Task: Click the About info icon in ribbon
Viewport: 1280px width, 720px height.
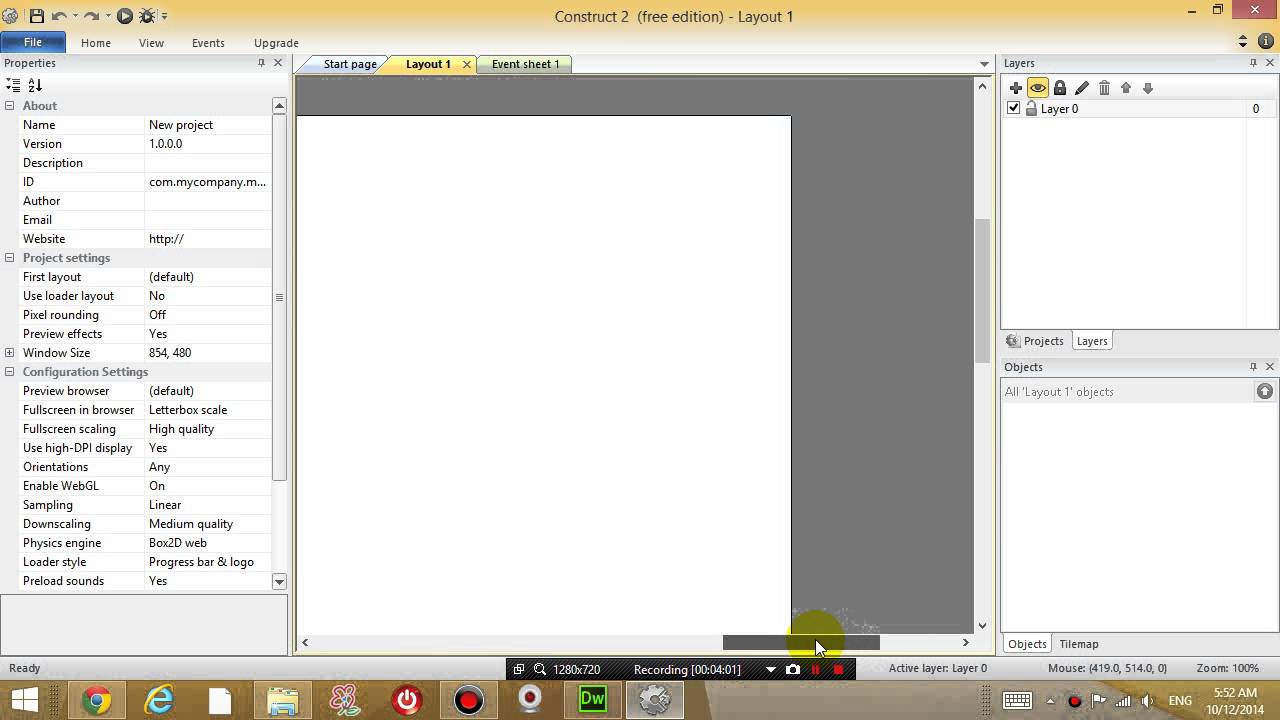Action: [1265, 42]
